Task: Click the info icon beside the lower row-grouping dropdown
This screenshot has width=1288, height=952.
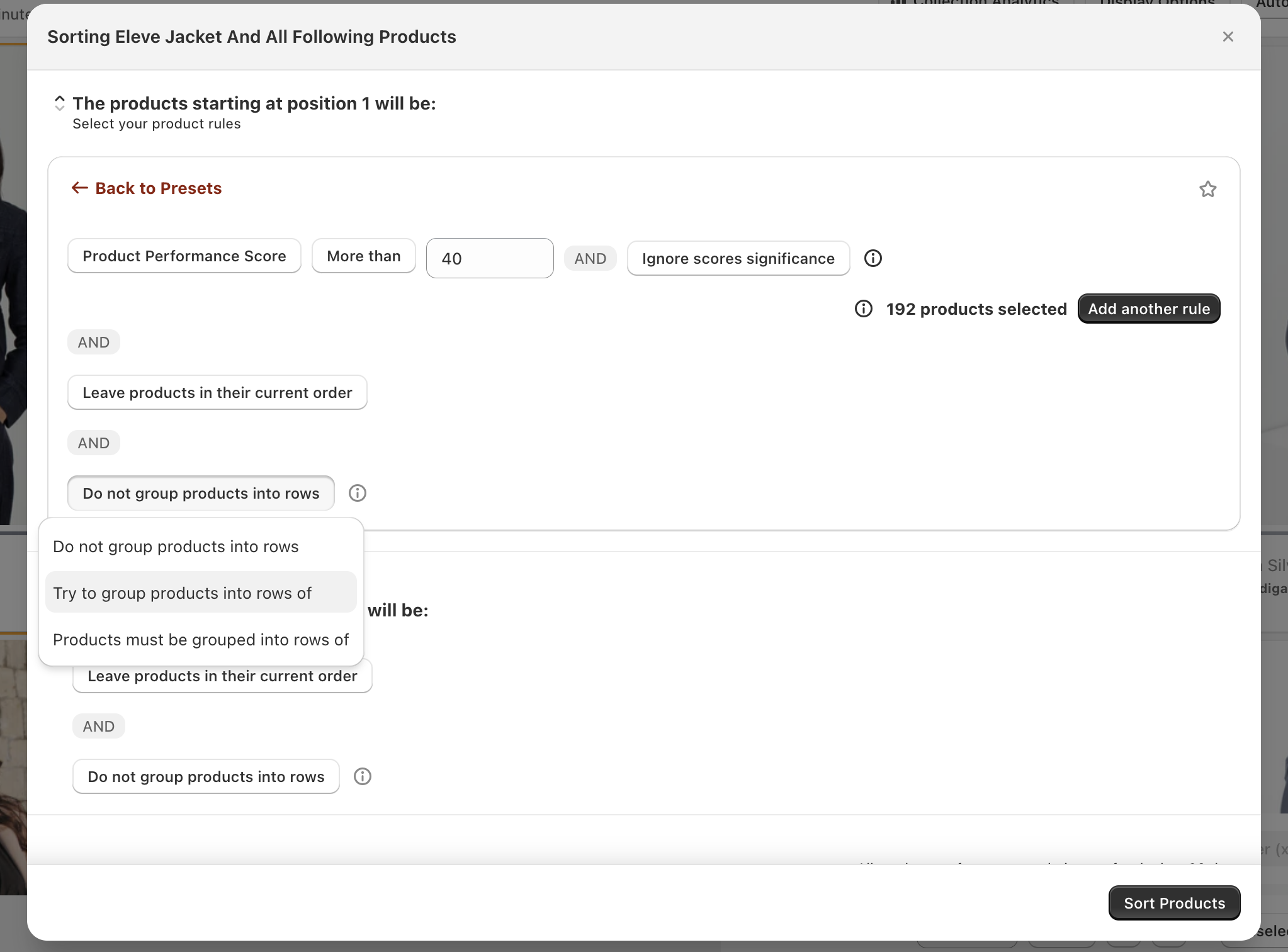Action: click(x=363, y=776)
